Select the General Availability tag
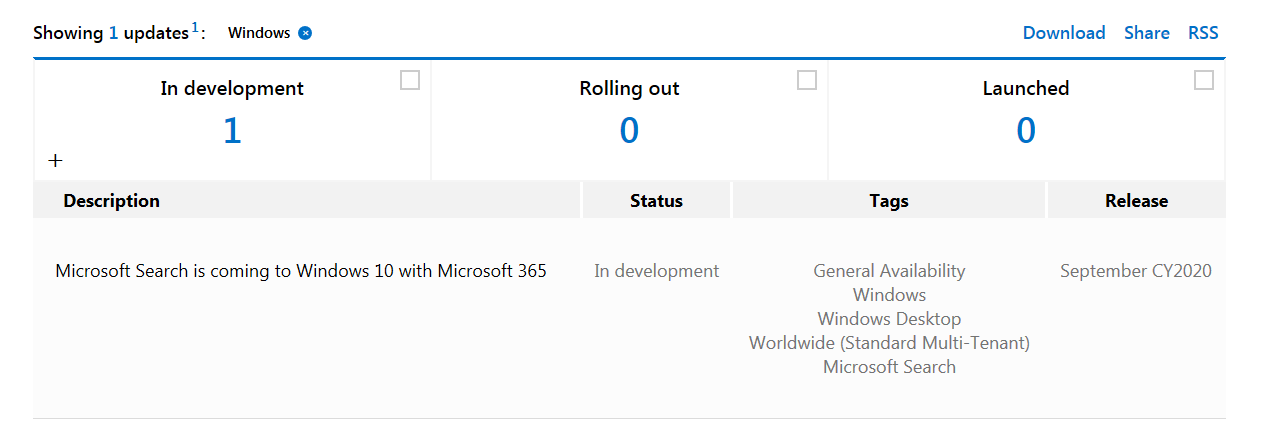This screenshot has width=1264, height=427. 889,271
